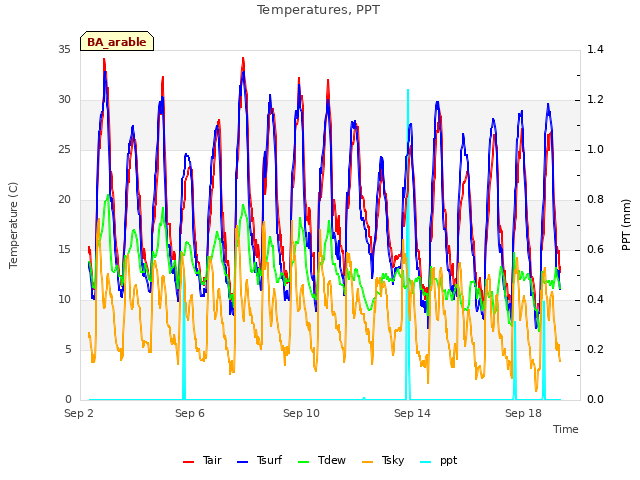640x480 pixels.
Task: Click the 1.0 PPT axis value
Action: click(x=595, y=149)
